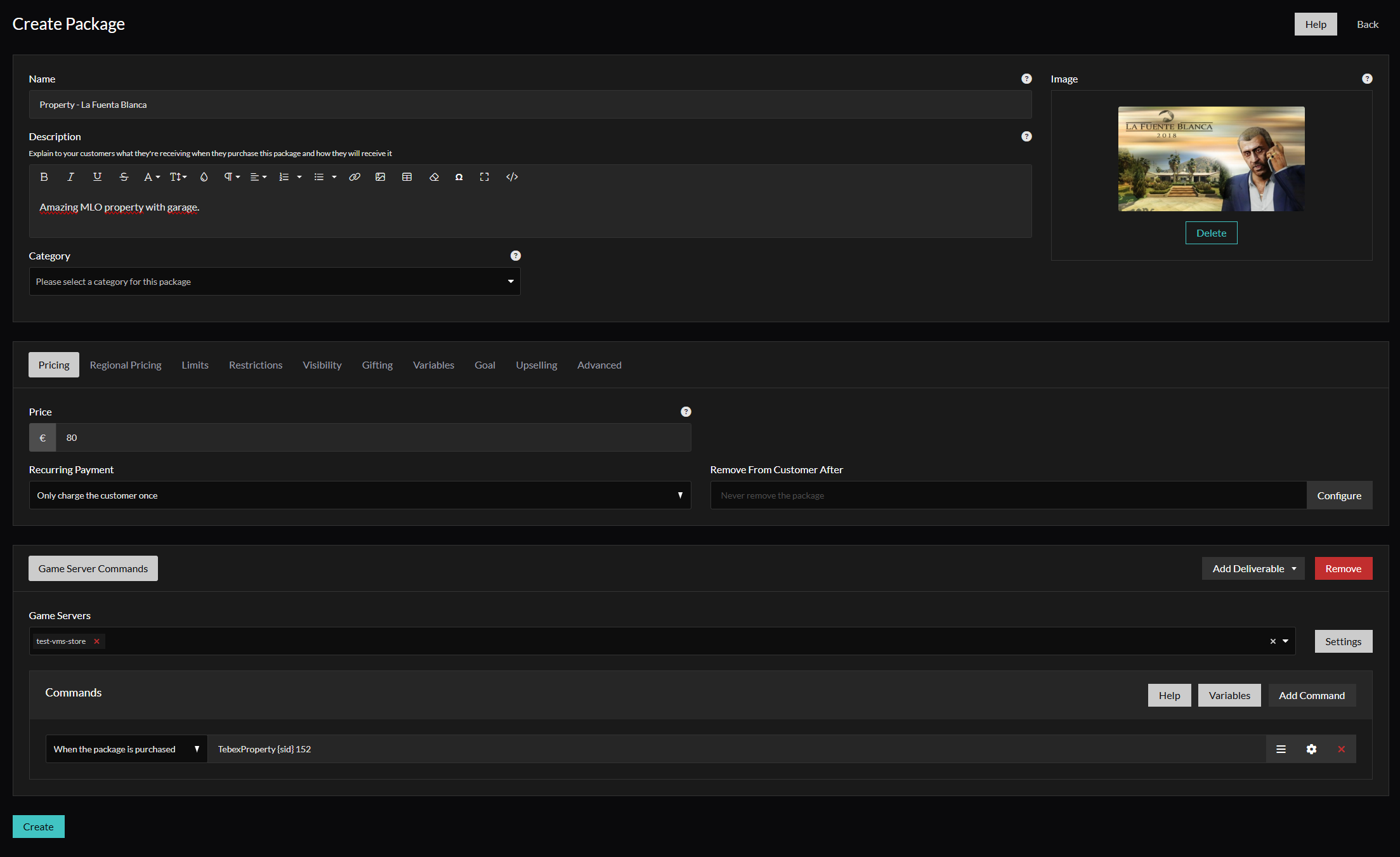Change the command trigger dropdown
The height and width of the screenshot is (857, 1400).
pos(126,749)
